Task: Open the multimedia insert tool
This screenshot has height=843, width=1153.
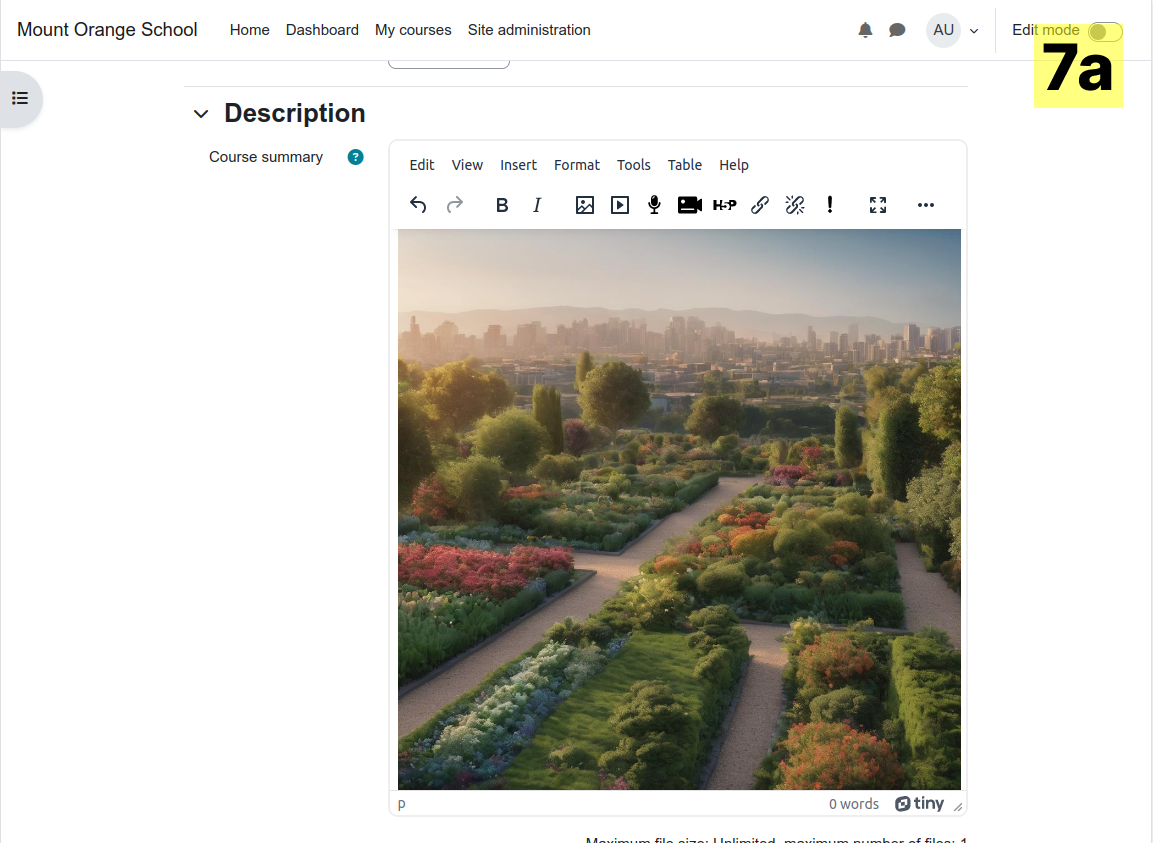Action: (620, 205)
